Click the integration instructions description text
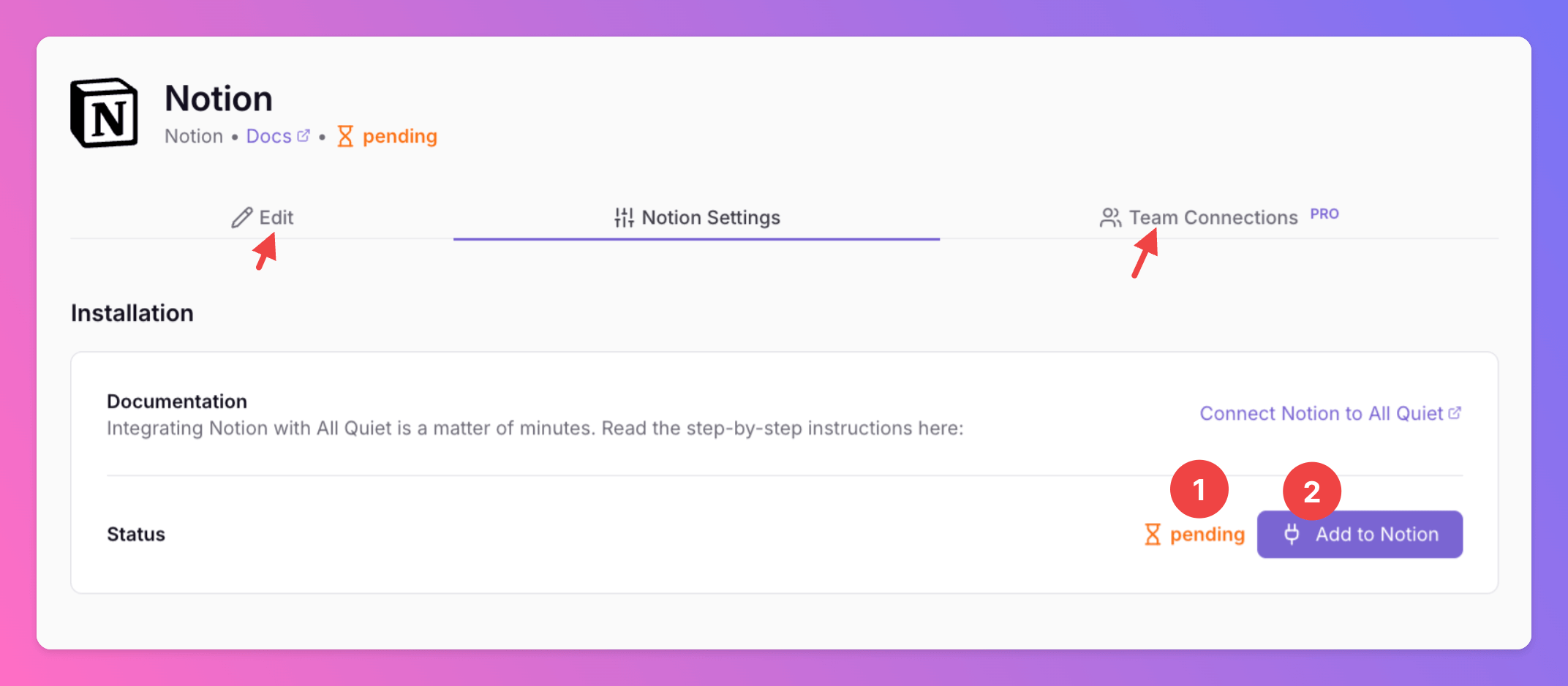 click(535, 429)
